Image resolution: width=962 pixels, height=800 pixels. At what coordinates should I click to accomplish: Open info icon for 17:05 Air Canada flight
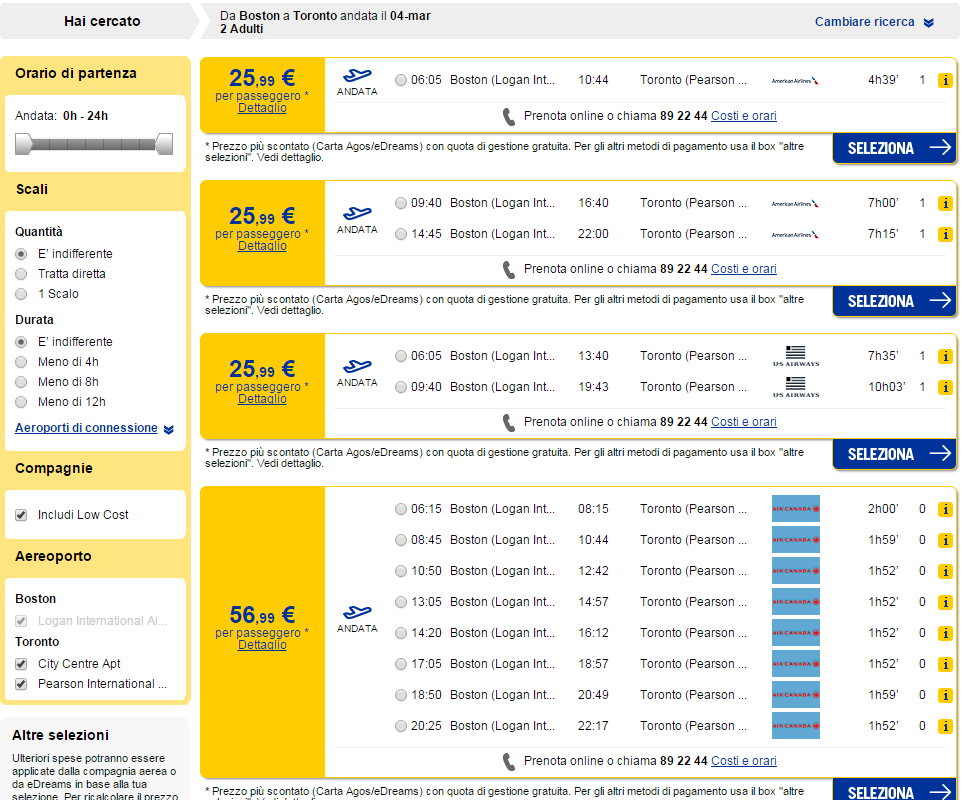click(945, 664)
